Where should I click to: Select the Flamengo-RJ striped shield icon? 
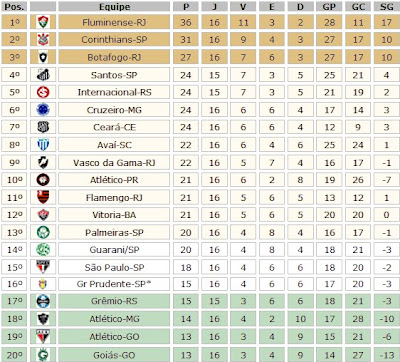(x=43, y=197)
